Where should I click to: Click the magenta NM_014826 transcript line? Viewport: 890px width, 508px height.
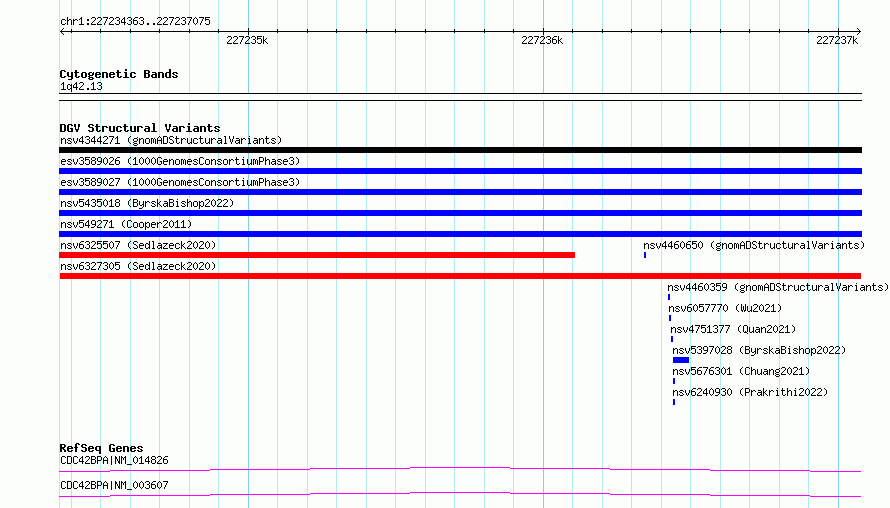click(x=460, y=469)
